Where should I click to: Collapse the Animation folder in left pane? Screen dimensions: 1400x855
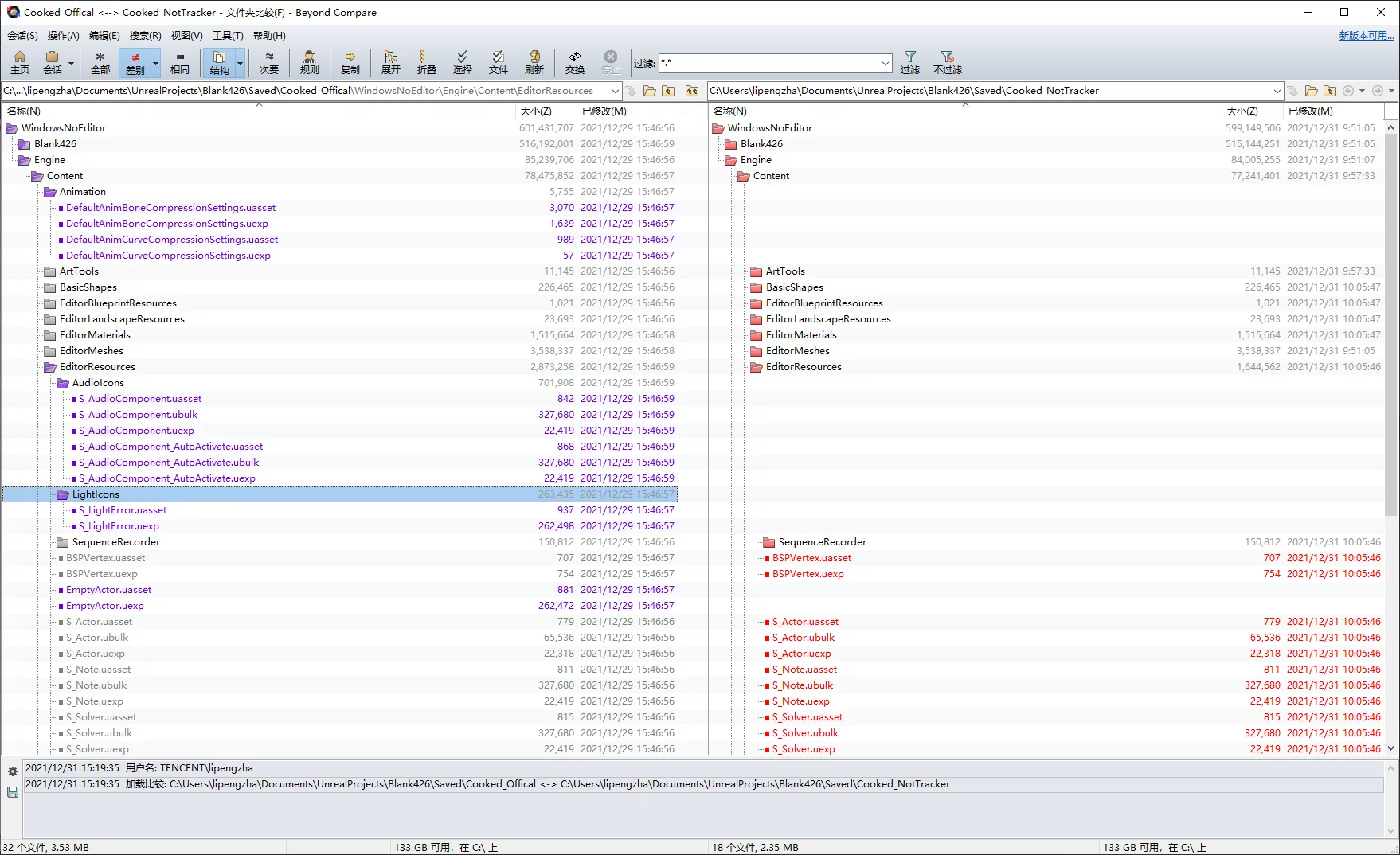coord(50,192)
